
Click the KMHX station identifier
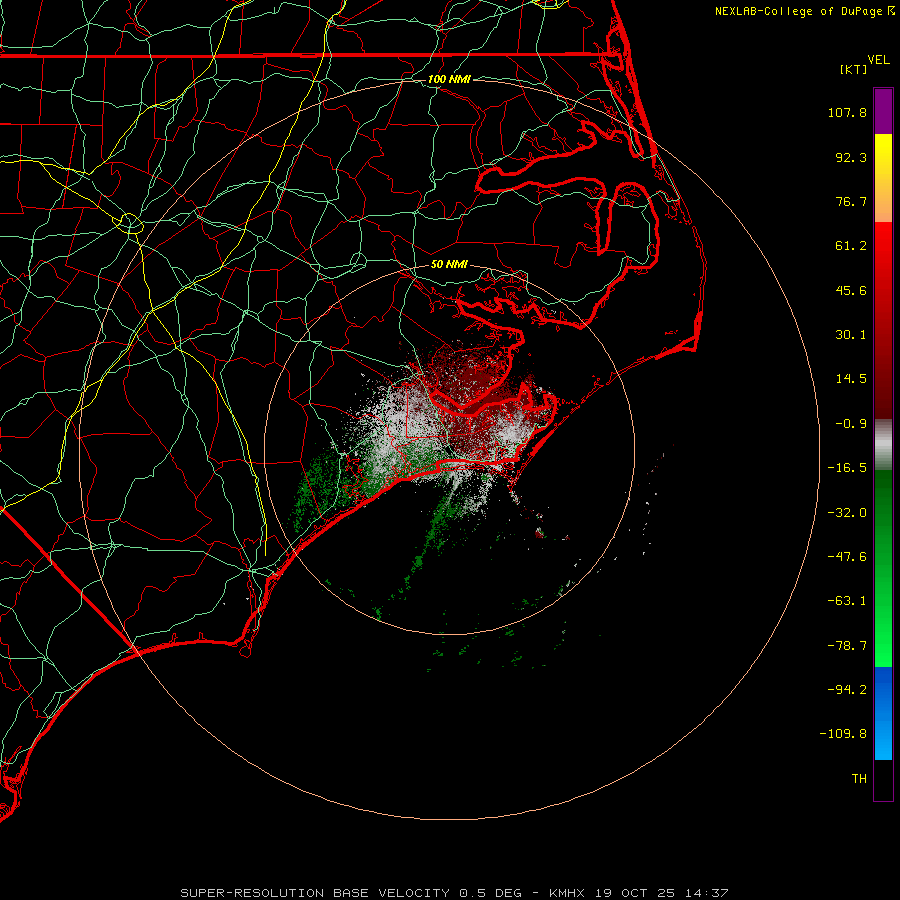(x=567, y=893)
